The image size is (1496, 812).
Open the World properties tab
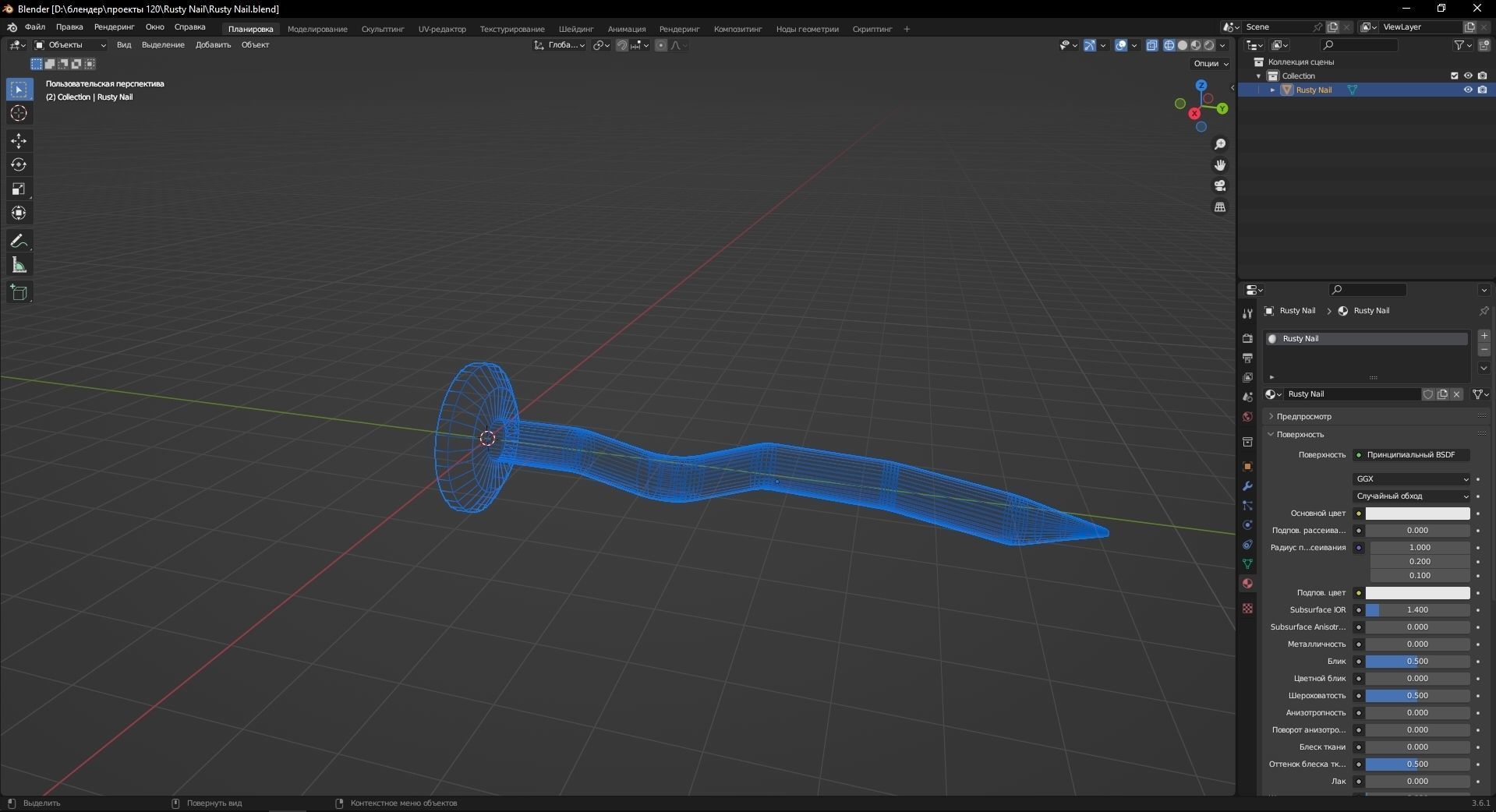pyautogui.click(x=1247, y=417)
